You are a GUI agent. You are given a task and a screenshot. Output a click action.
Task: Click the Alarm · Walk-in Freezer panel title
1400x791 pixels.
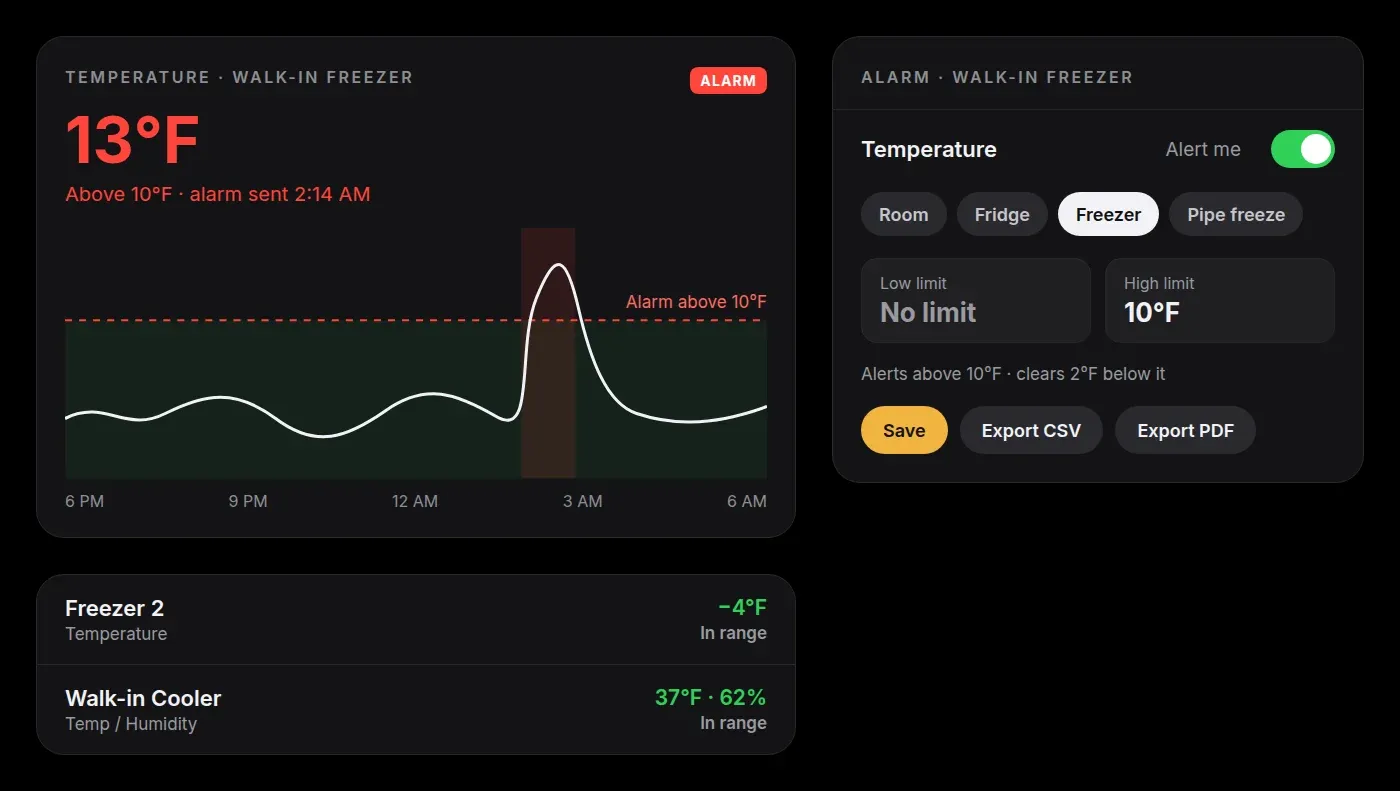point(997,77)
